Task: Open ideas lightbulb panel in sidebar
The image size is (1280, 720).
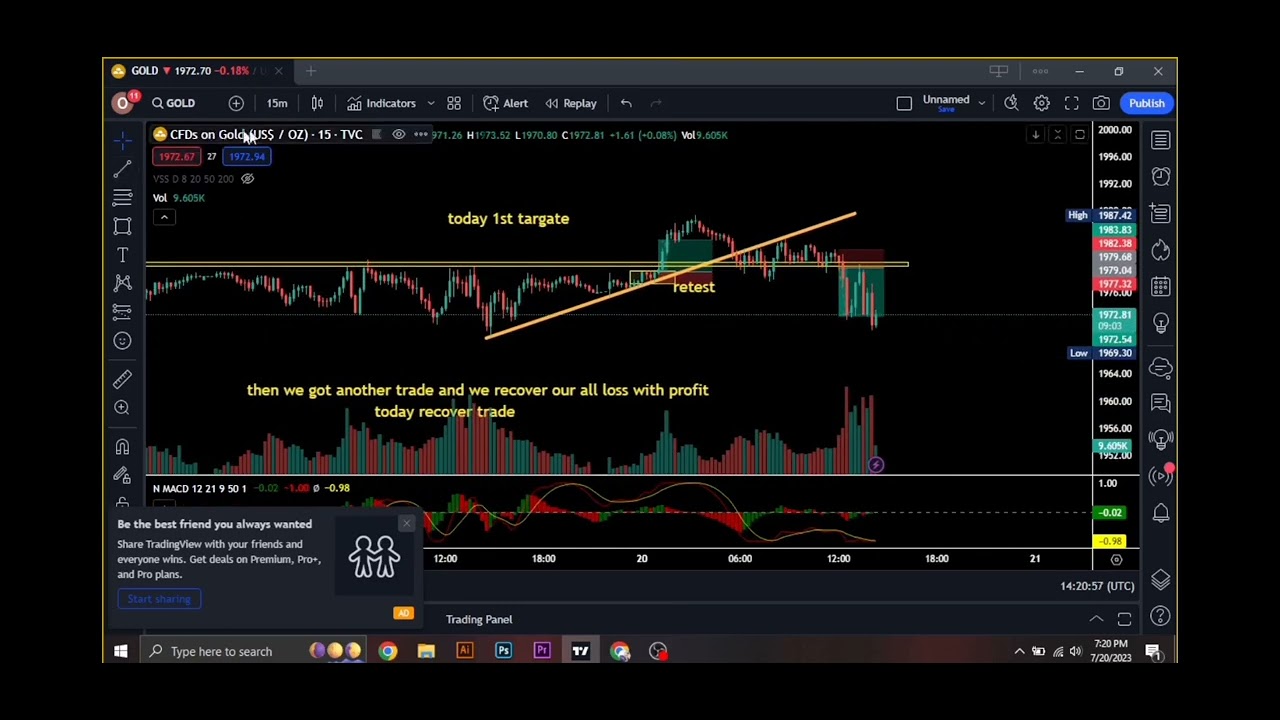Action: point(1161,323)
